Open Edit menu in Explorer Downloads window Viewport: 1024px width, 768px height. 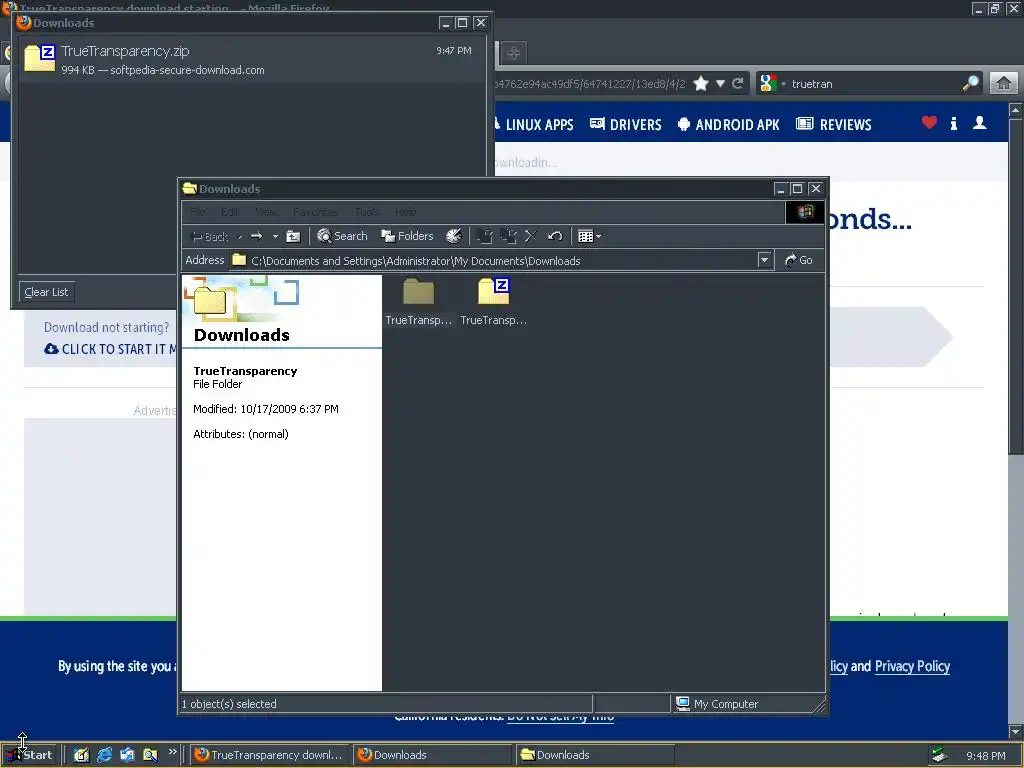point(230,212)
